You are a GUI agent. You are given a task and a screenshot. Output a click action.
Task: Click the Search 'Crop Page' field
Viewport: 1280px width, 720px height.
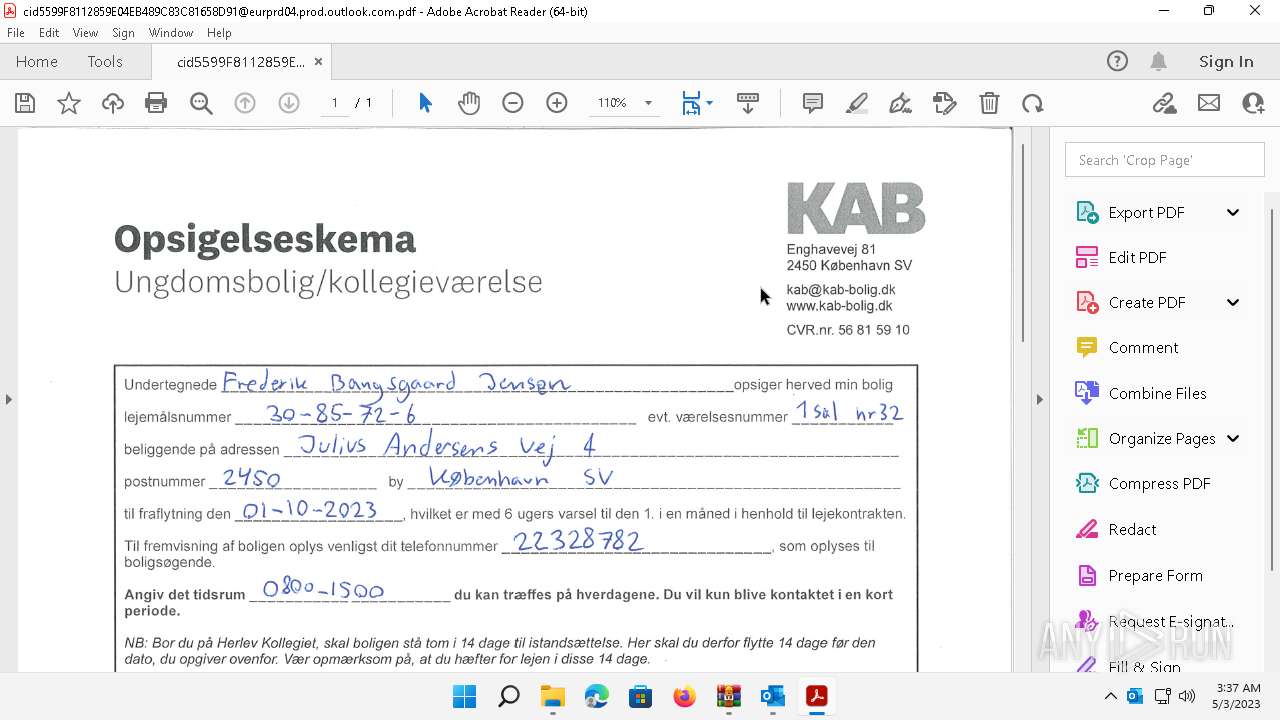[1165, 160]
